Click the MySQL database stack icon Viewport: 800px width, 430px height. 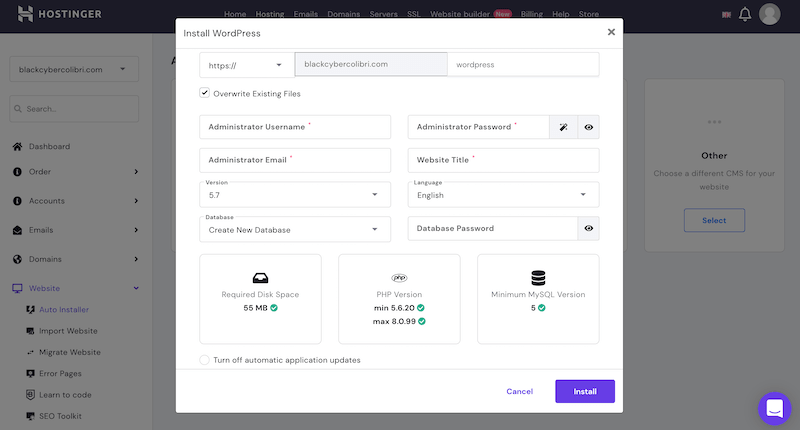click(x=538, y=278)
